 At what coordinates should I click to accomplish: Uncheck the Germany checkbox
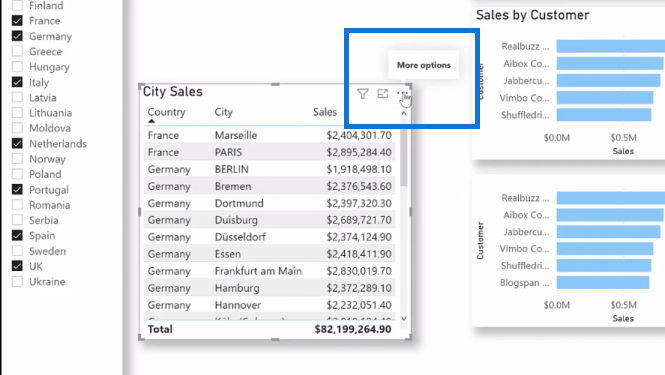tap(17, 36)
